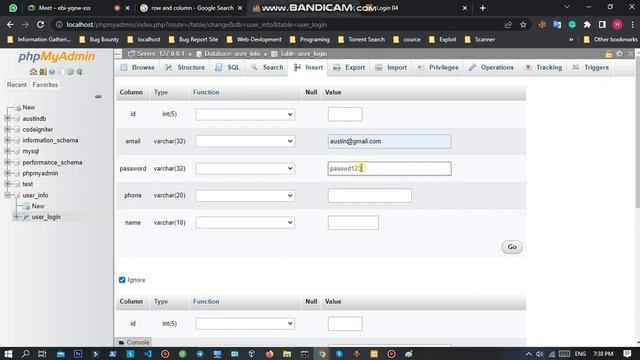The width and height of the screenshot is (640, 360).
Task: Expand the codeigniter database node
Action: pyautogui.click(x=7, y=129)
